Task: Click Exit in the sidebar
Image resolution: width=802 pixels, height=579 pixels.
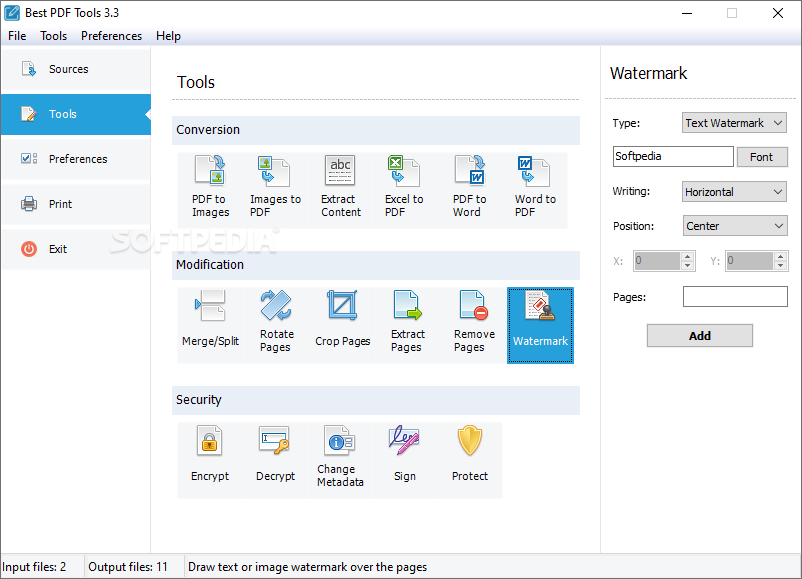Action: (x=76, y=249)
